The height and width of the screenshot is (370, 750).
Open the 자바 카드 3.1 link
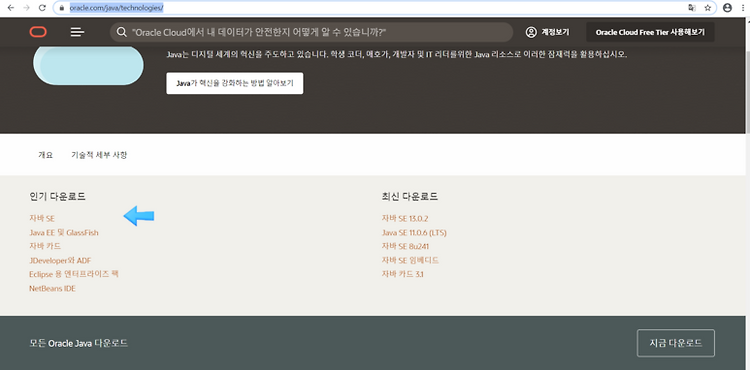[x=402, y=274]
